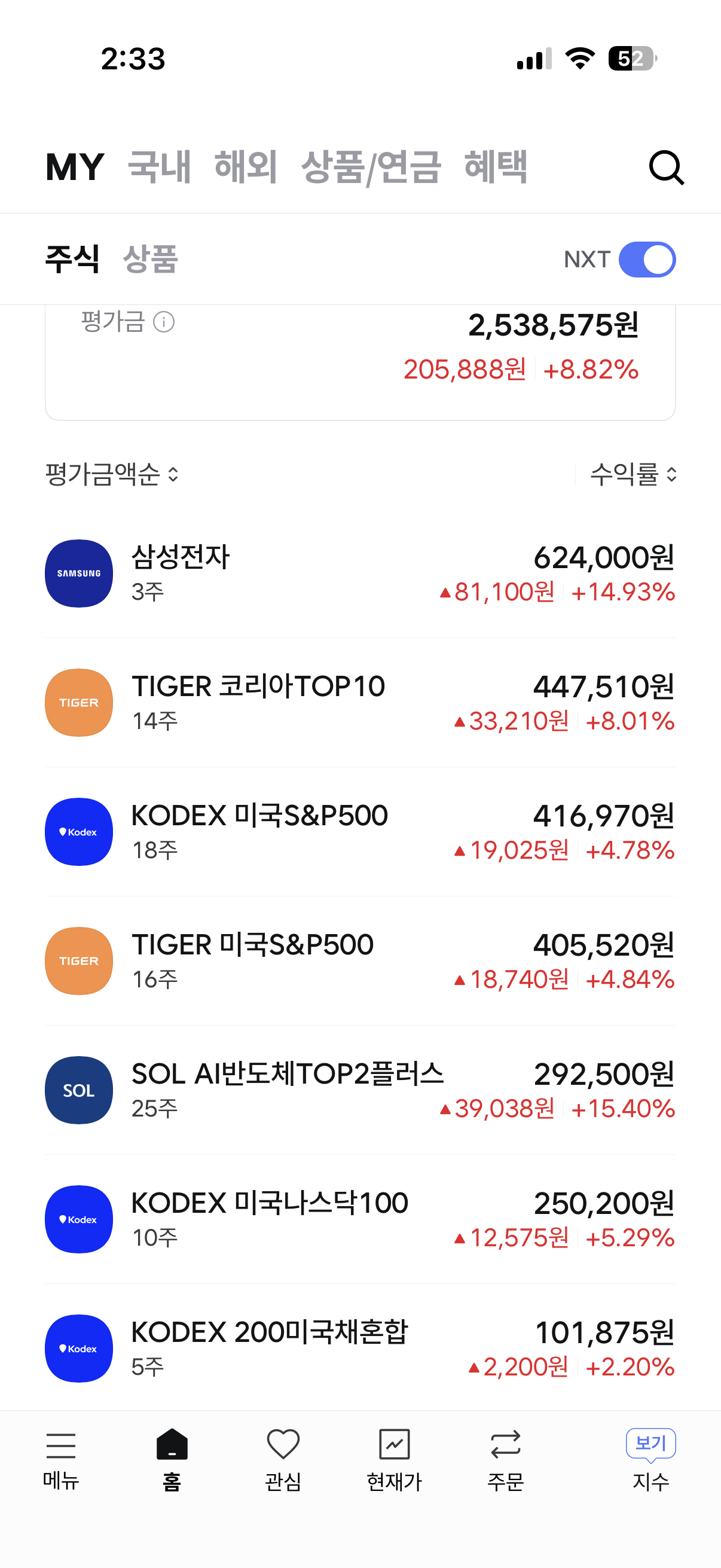The width and height of the screenshot is (721, 1568).
Task: Switch to the 해외 tab
Action: 246,167
